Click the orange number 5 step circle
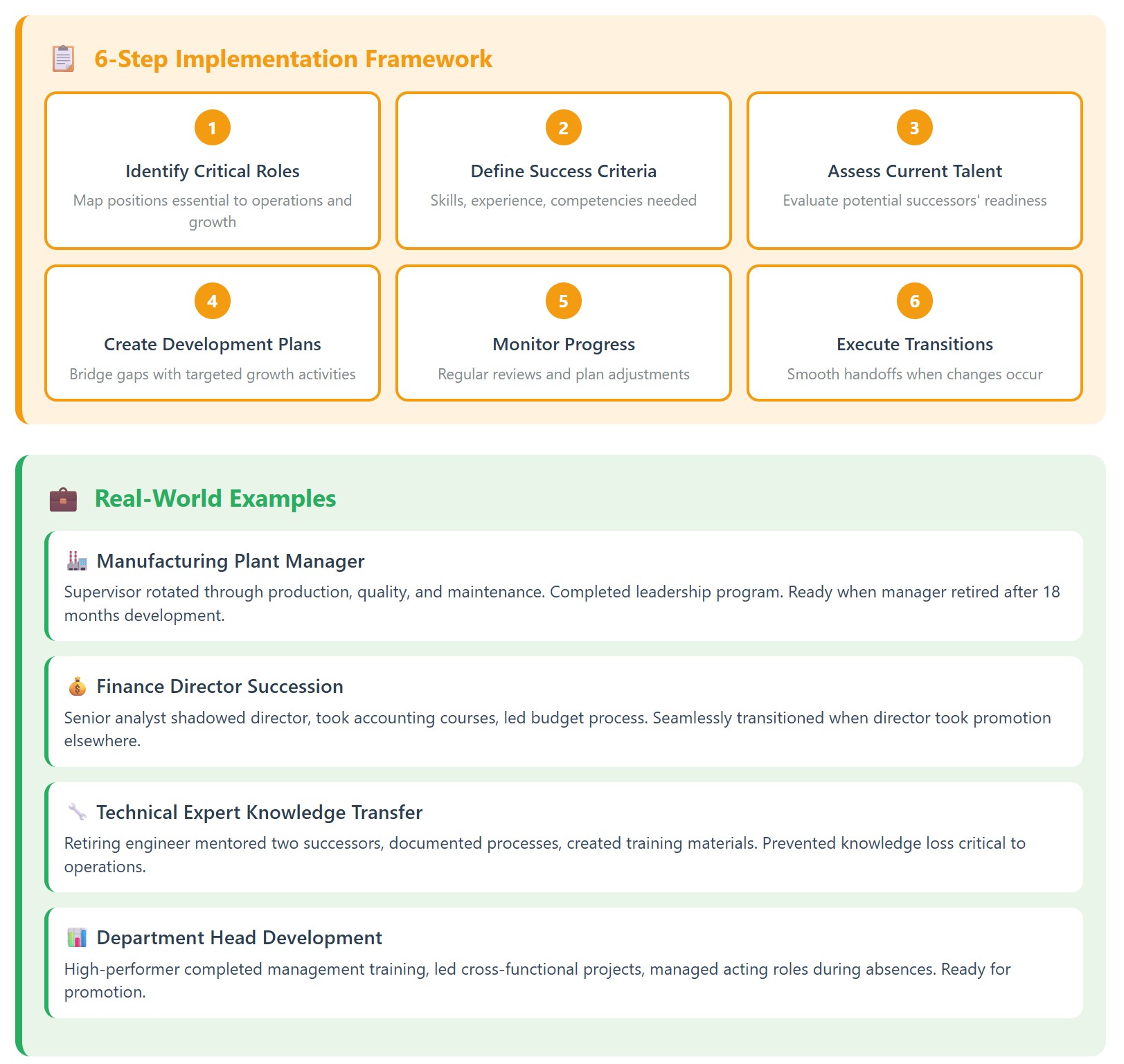Image resolution: width=1124 pixels, height=1064 pixels. pyautogui.click(x=563, y=301)
